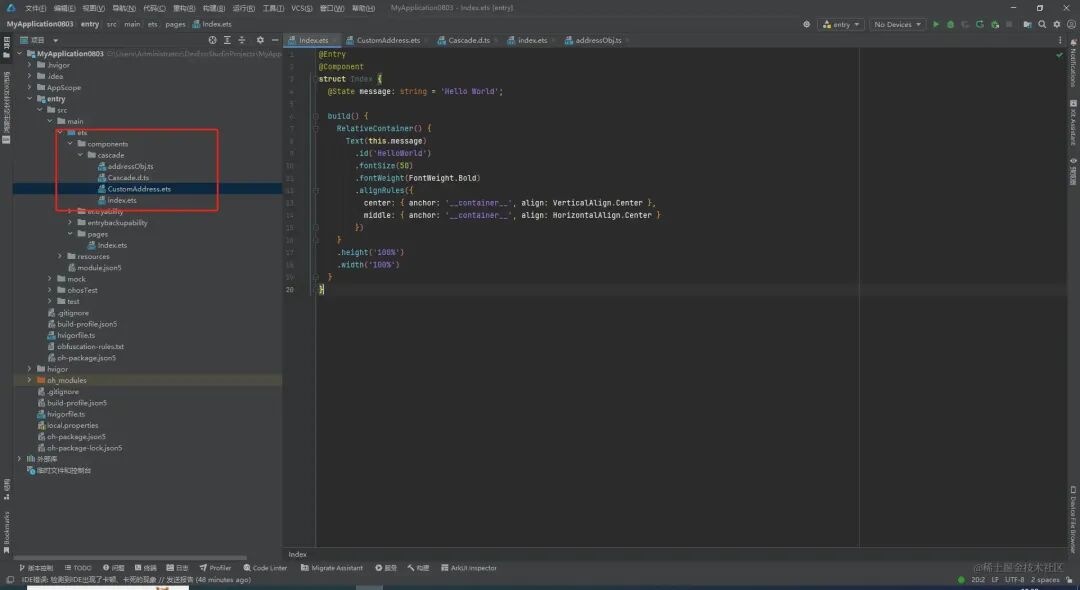The height and width of the screenshot is (590, 1080).
Task: Expand the AppScope folder
Action: pyautogui.click(x=30, y=87)
